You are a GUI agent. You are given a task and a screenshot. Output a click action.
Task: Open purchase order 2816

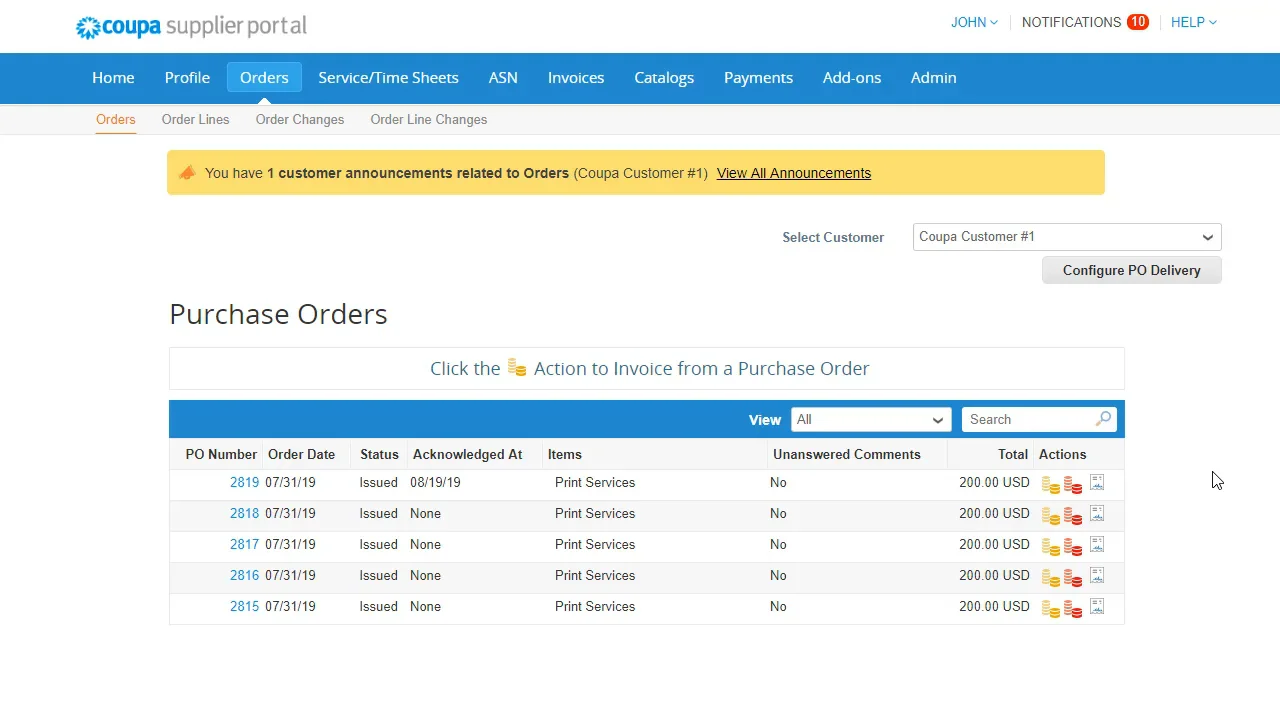coord(244,575)
